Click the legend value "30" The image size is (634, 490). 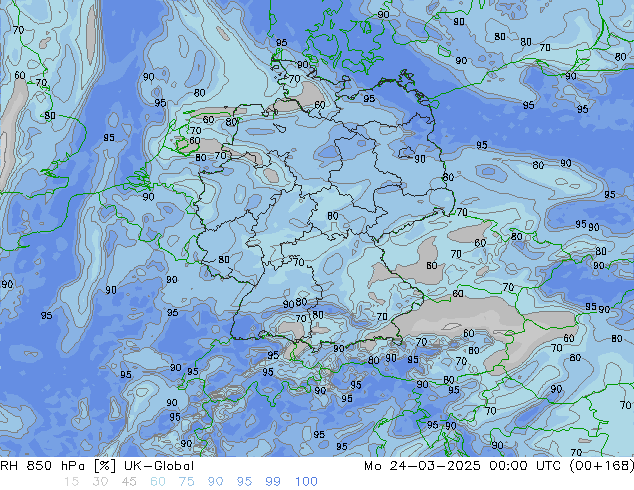point(100,482)
